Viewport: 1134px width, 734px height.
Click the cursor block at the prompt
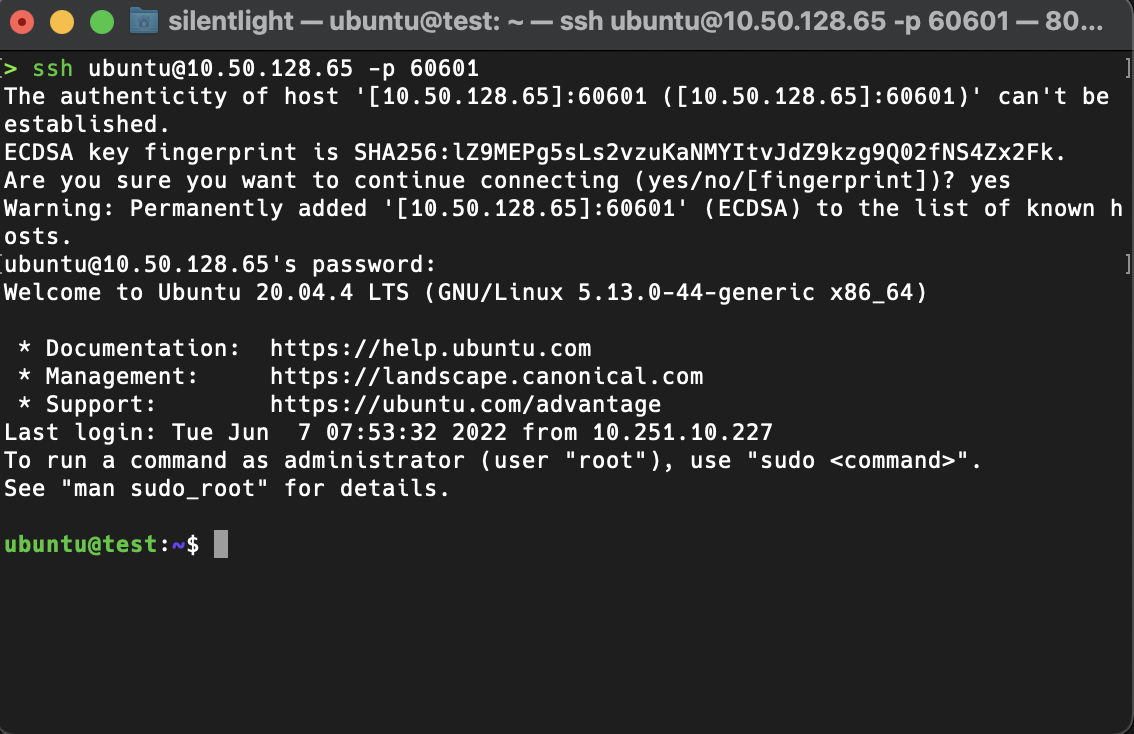tap(221, 544)
